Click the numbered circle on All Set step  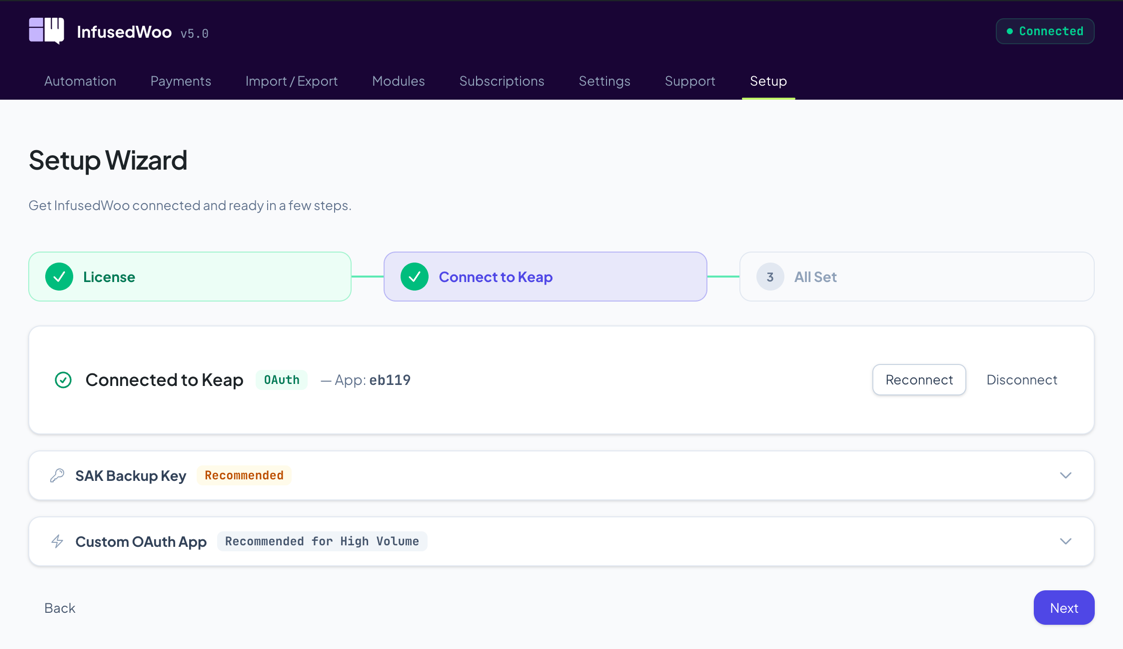[769, 276]
